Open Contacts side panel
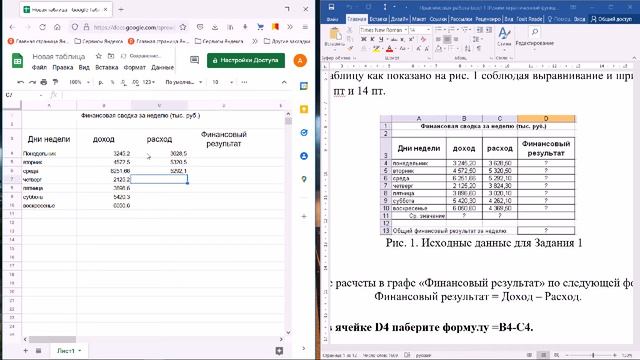640x360 pixels. pyautogui.click(x=304, y=156)
